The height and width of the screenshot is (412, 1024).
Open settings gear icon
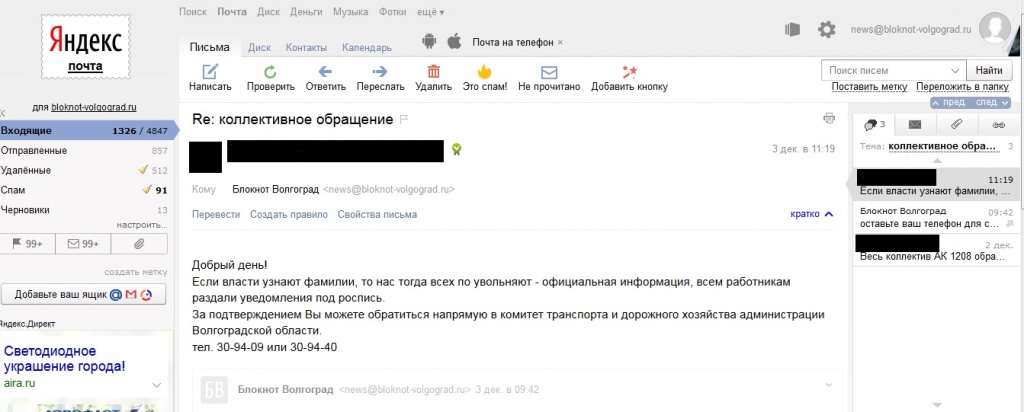(827, 29)
